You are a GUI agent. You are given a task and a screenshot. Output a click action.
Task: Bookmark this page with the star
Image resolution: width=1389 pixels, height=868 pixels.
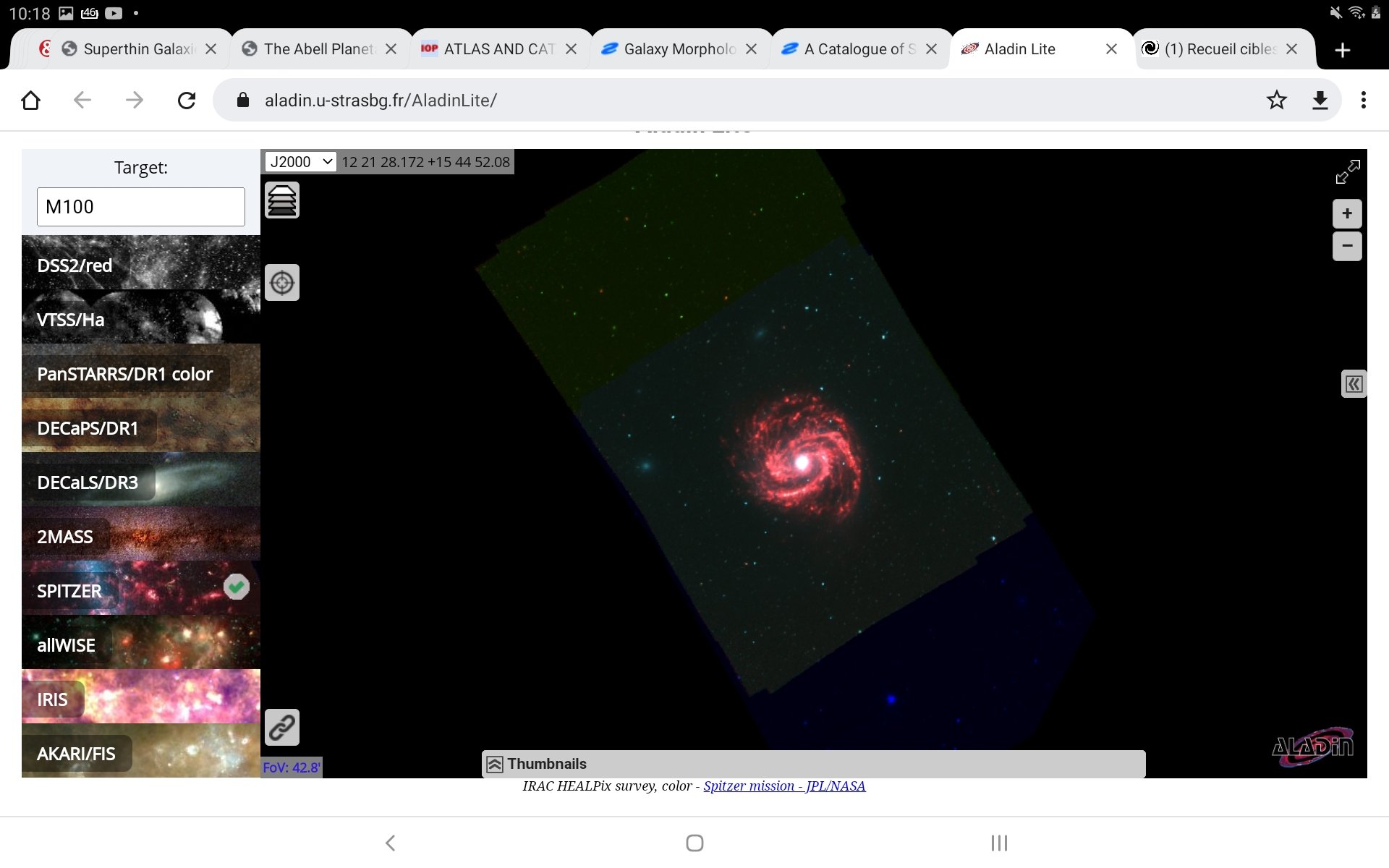point(1277,100)
